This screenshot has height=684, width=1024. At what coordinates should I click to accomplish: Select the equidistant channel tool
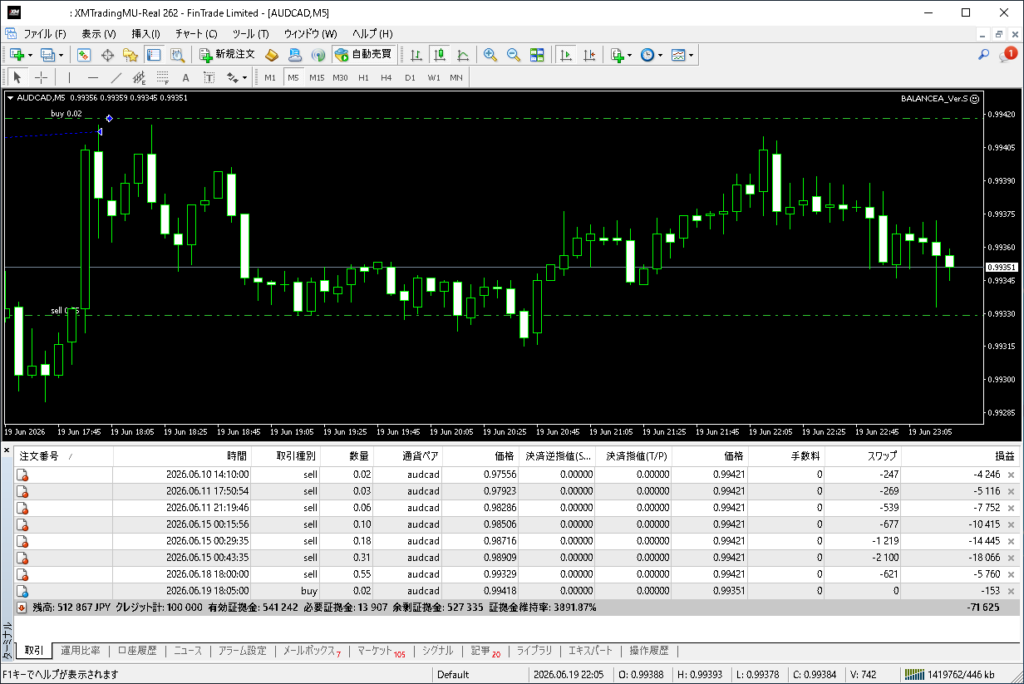click(x=139, y=78)
